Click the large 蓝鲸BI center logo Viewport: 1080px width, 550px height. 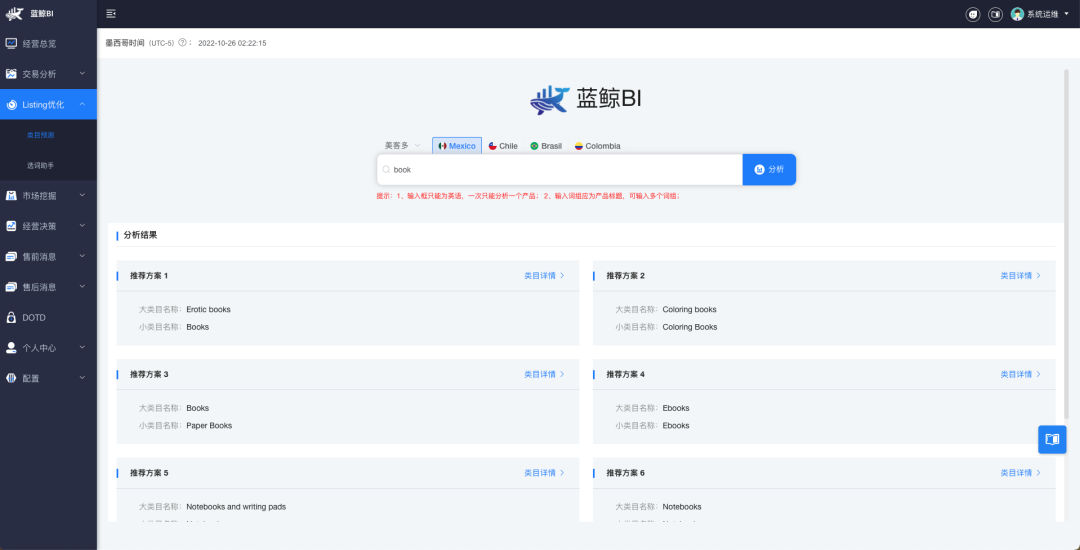click(586, 100)
